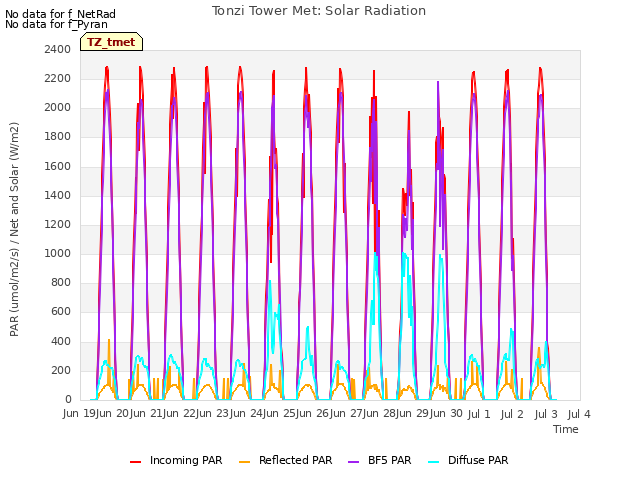Click the Jul 3 x-axis date label

pos(546,415)
